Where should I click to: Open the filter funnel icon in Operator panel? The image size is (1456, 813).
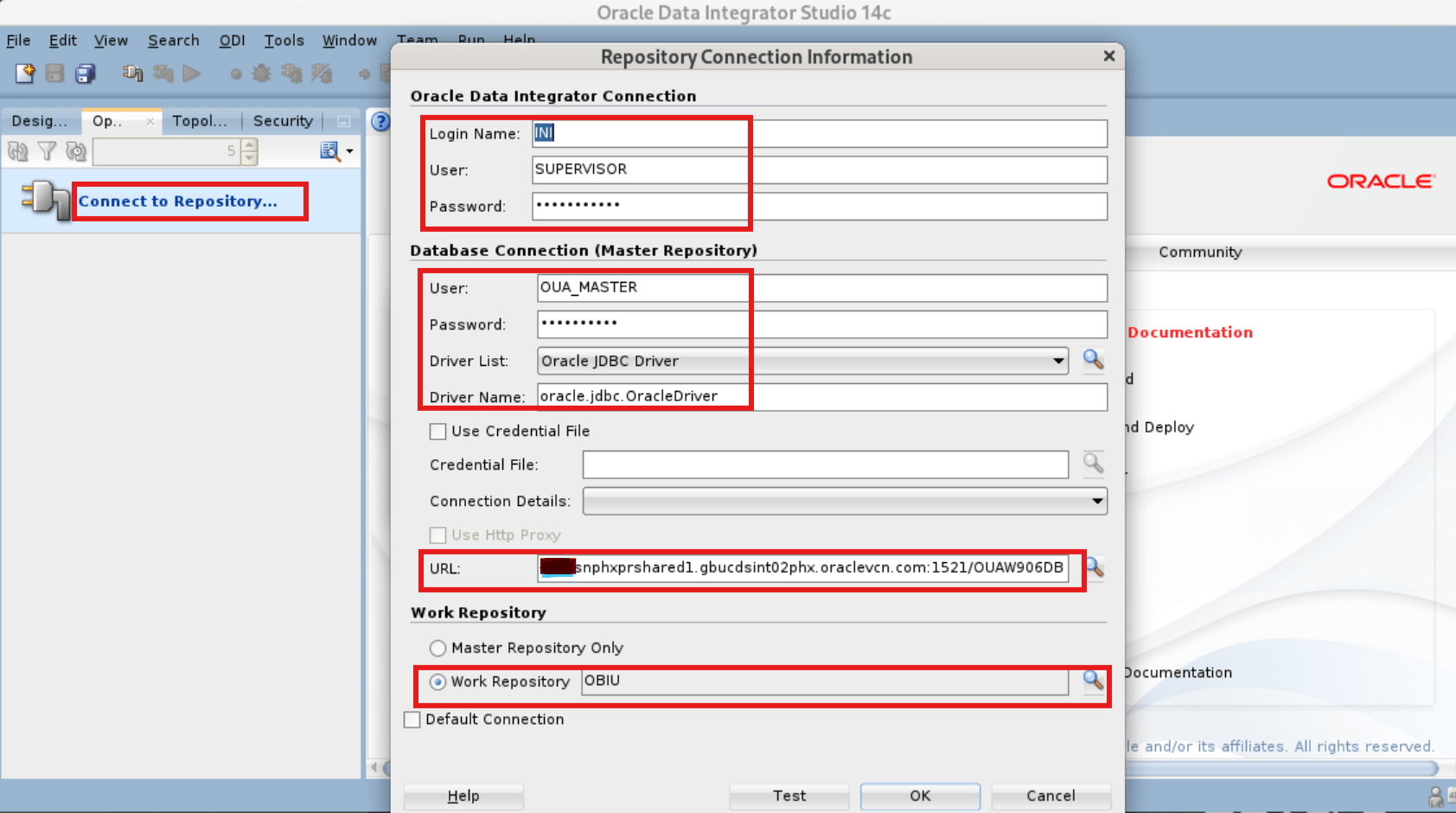point(47,150)
